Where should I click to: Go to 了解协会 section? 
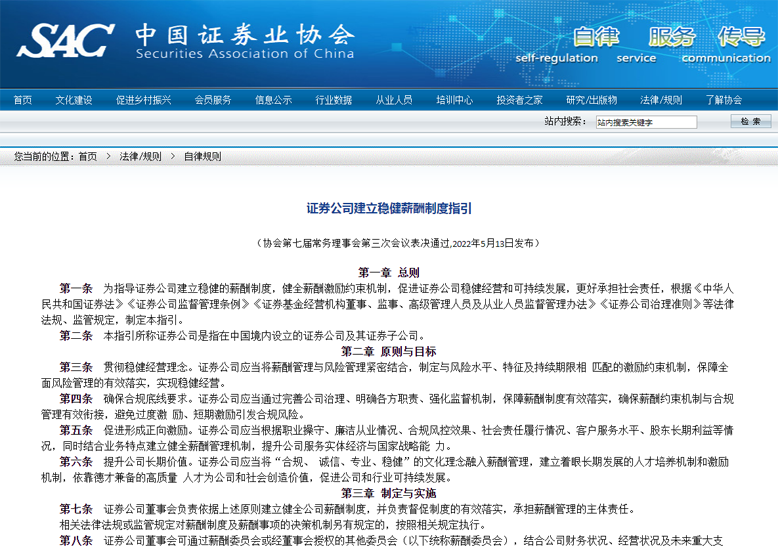coord(724,100)
